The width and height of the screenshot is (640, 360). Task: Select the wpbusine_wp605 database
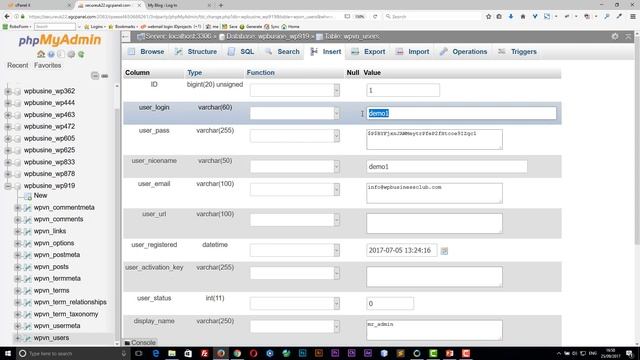pyautogui.click(x=49, y=138)
